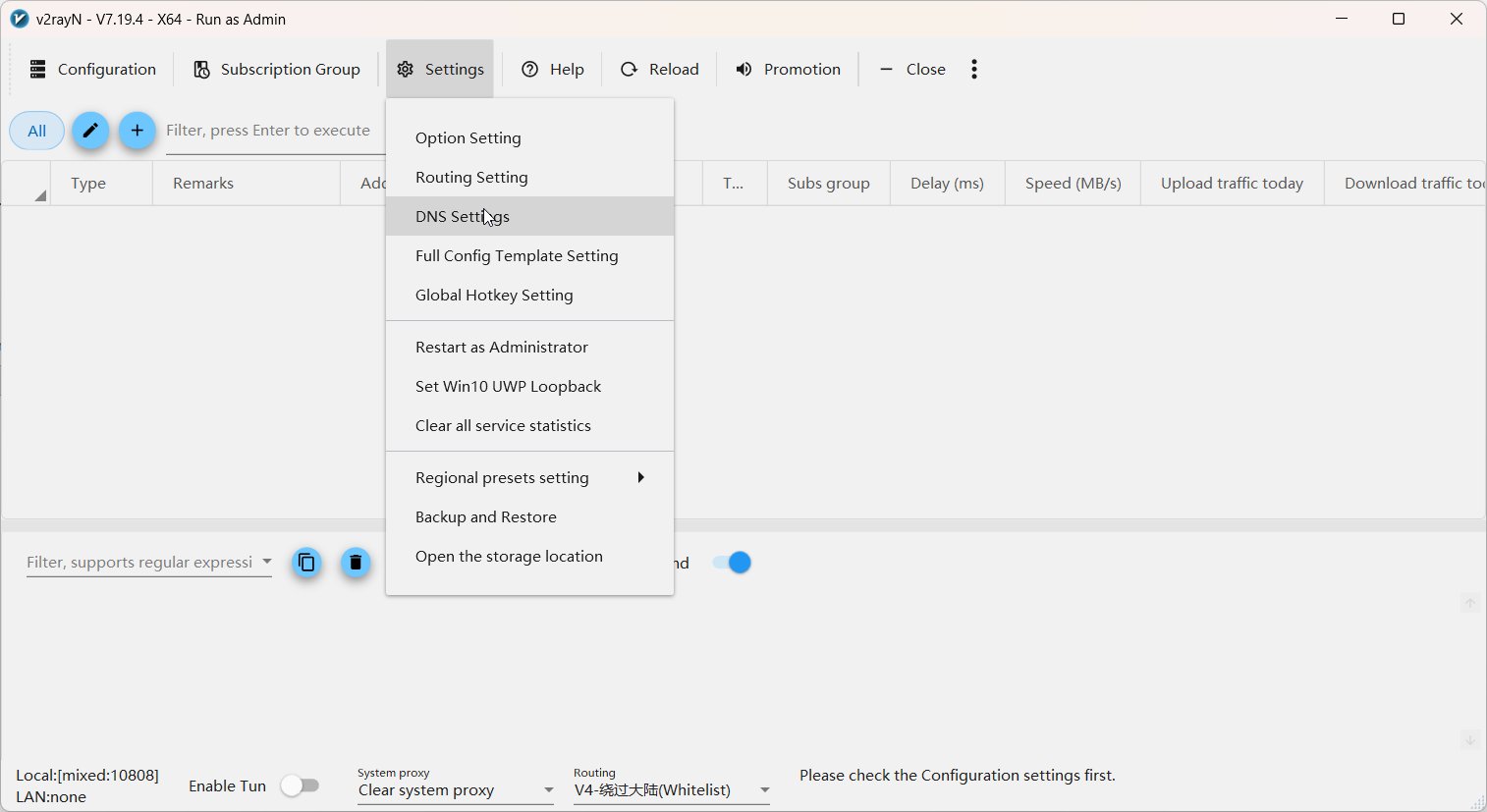
Task: Click the Promotion speaker button
Action: (788, 69)
